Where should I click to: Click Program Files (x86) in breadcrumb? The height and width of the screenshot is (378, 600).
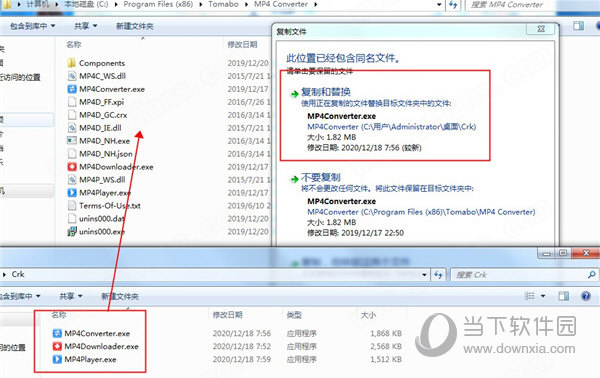(x=158, y=4)
